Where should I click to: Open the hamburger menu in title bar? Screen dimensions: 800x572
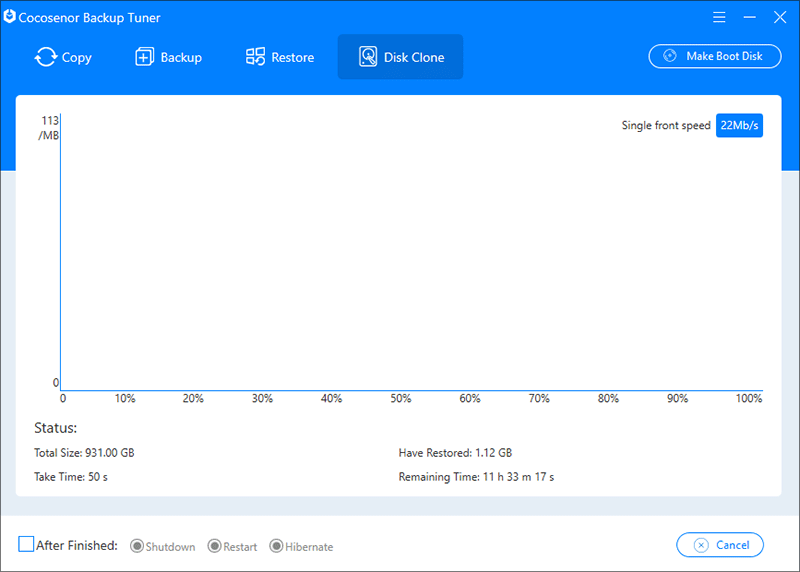coord(719,17)
